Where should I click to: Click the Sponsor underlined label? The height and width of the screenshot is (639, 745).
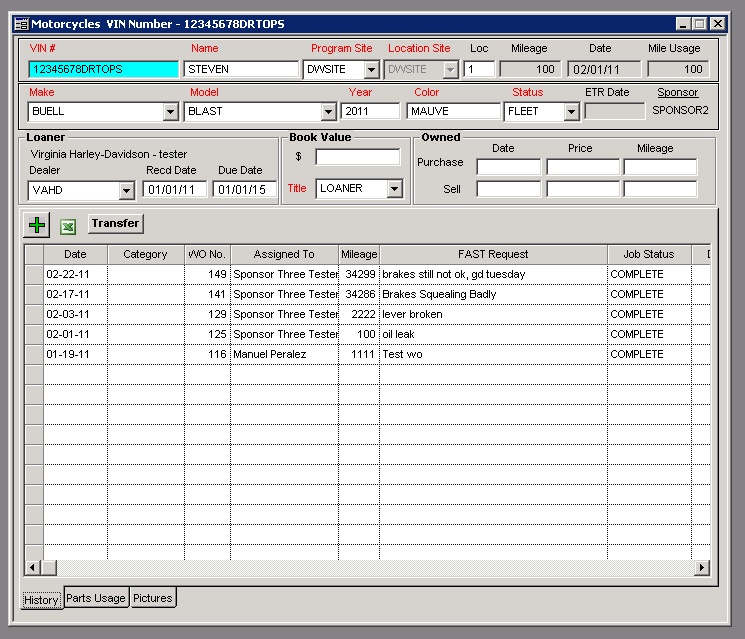click(x=677, y=92)
